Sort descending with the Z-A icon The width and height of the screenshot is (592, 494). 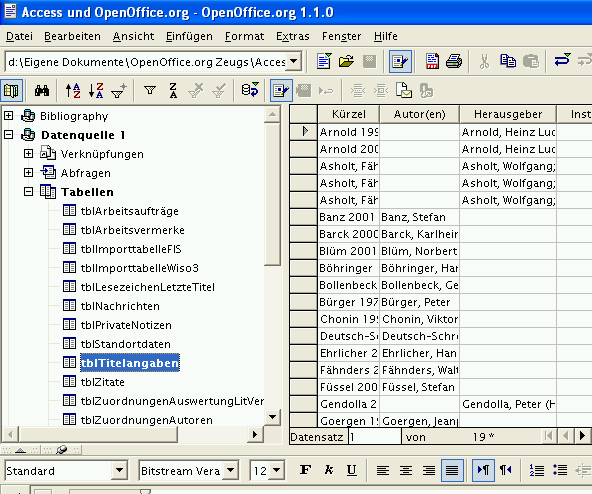pos(96,91)
